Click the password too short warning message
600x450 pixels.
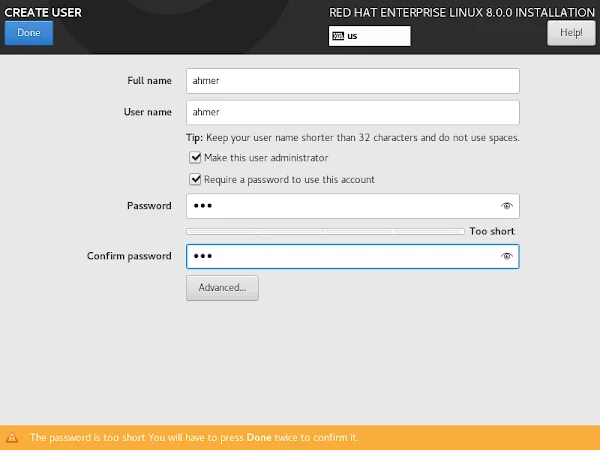point(194,437)
